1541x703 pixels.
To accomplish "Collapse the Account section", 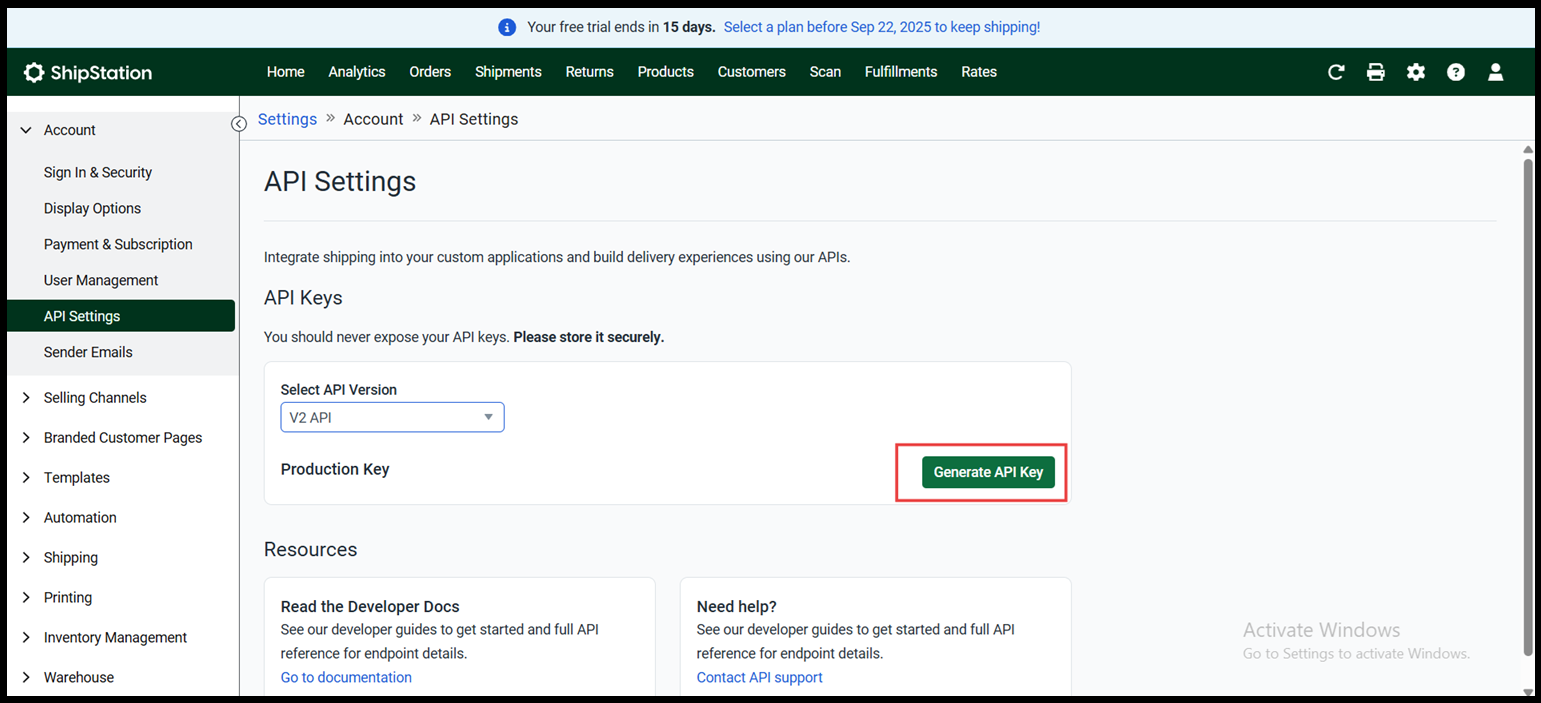I will click(27, 130).
